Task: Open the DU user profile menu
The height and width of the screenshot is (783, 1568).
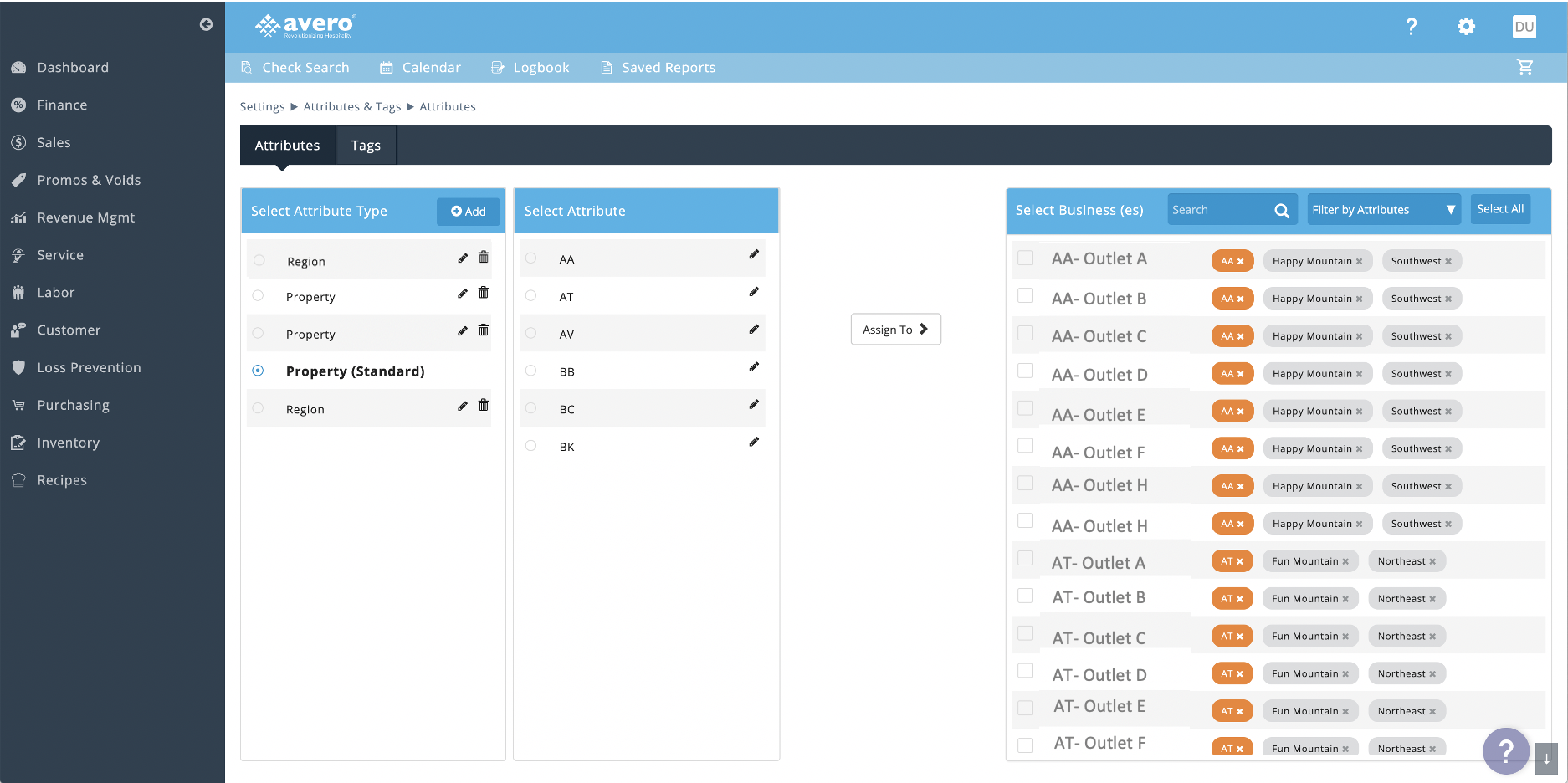Action: [1524, 27]
